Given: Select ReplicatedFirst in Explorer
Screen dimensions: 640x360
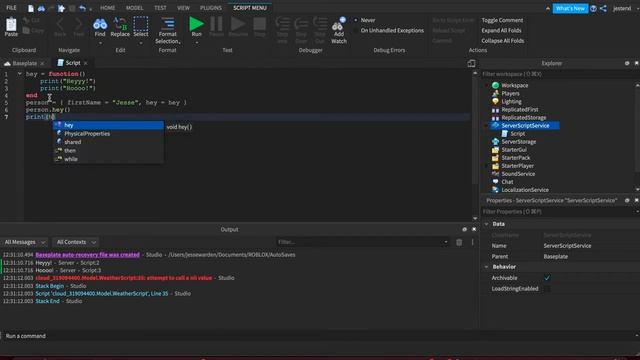Looking at the screenshot, I should tap(520, 109).
